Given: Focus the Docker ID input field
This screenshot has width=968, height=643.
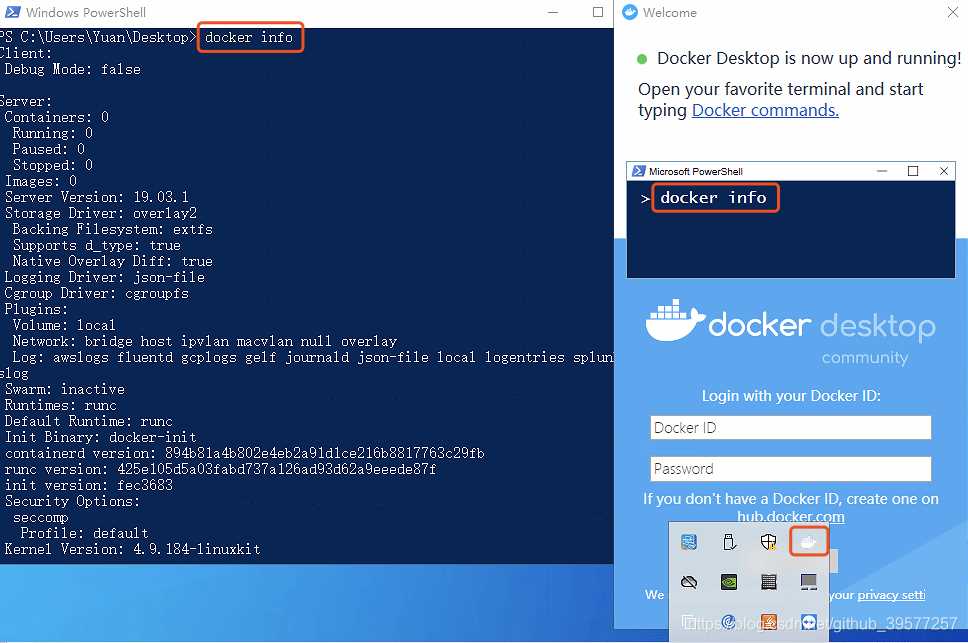Looking at the screenshot, I should (790, 428).
